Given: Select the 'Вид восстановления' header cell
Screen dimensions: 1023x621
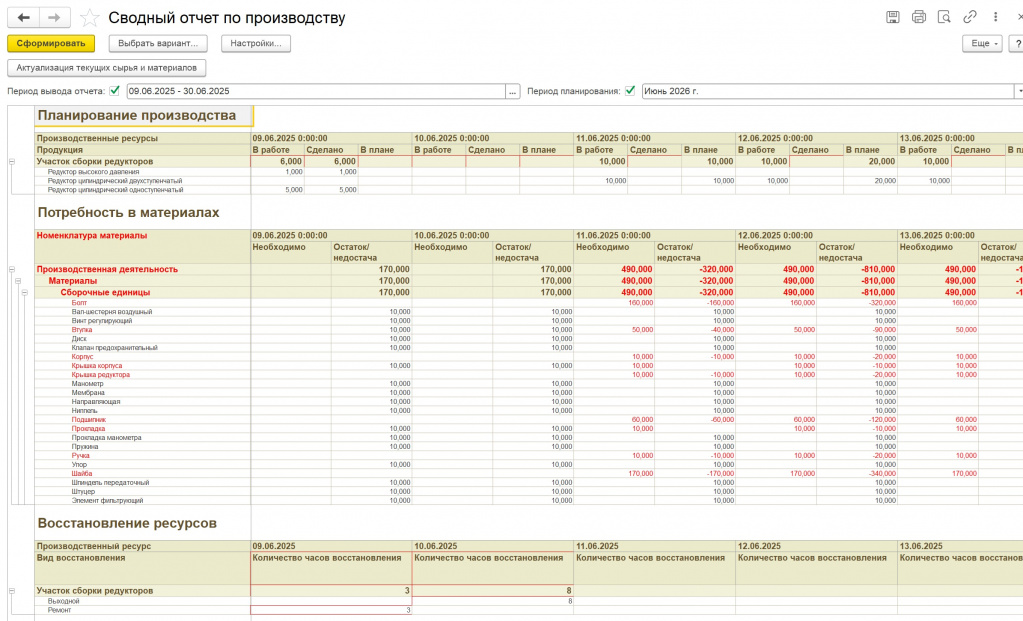Looking at the screenshot, I should [143, 568].
